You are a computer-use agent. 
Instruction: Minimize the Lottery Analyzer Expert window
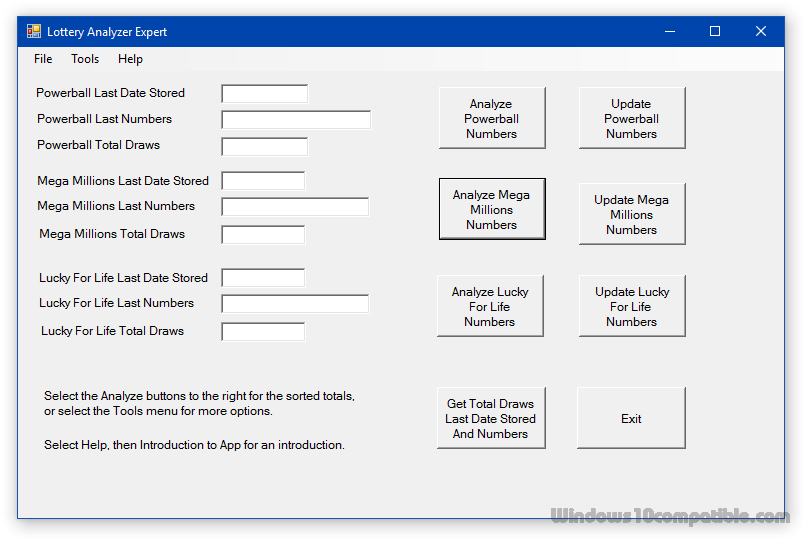pyautogui.click(x=669, y=31)
